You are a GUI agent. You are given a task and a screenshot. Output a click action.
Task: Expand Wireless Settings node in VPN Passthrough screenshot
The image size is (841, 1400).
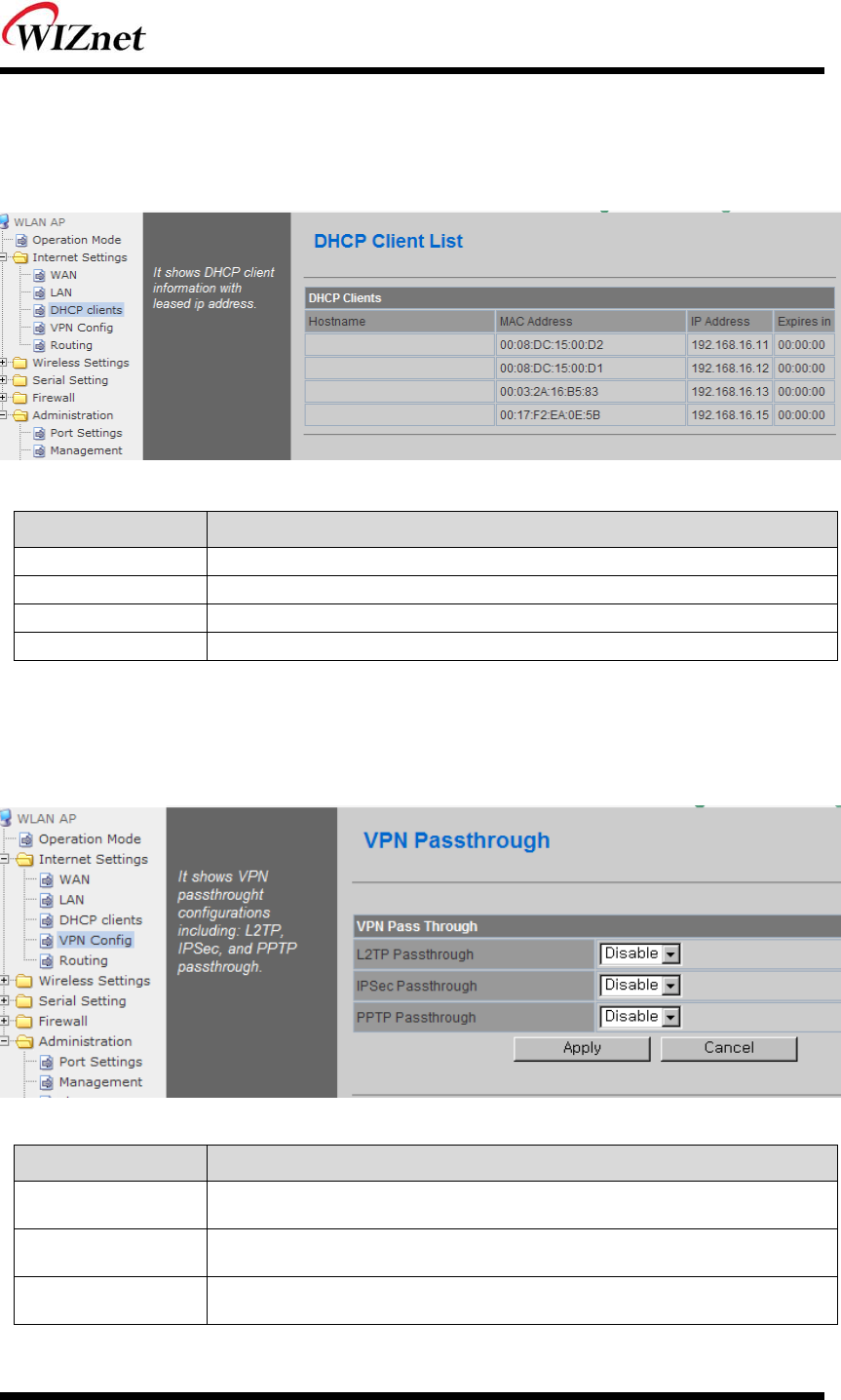tap(5, 981)
